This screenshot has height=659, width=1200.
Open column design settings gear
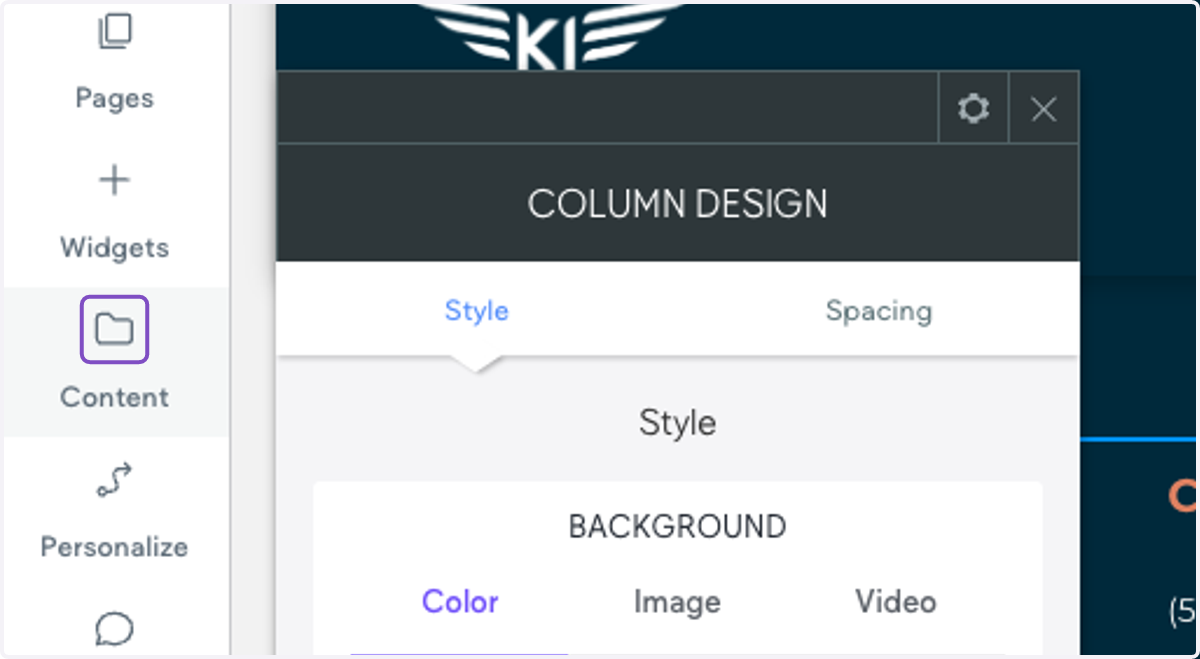[973, 108]
